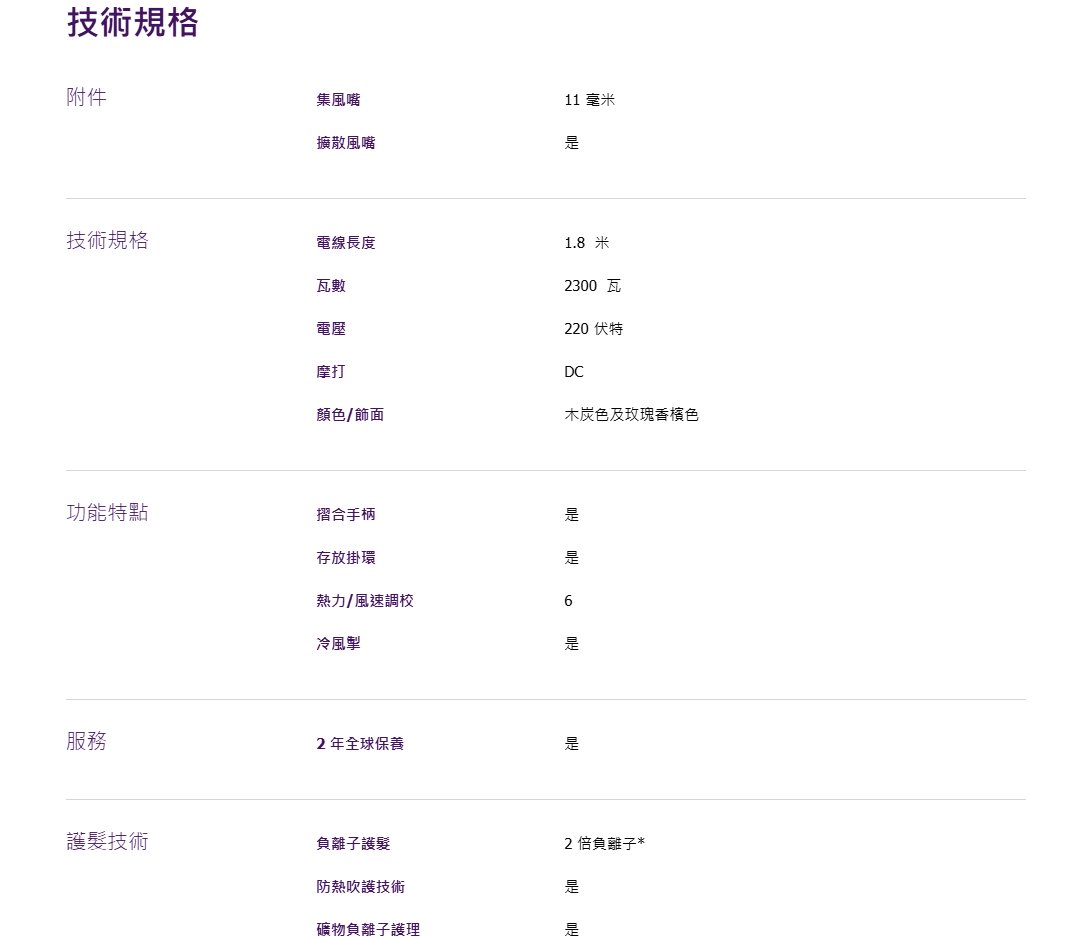1091x939 pixels.
Task: Click the 冷風掣 feature label
Action: [338, 644]
